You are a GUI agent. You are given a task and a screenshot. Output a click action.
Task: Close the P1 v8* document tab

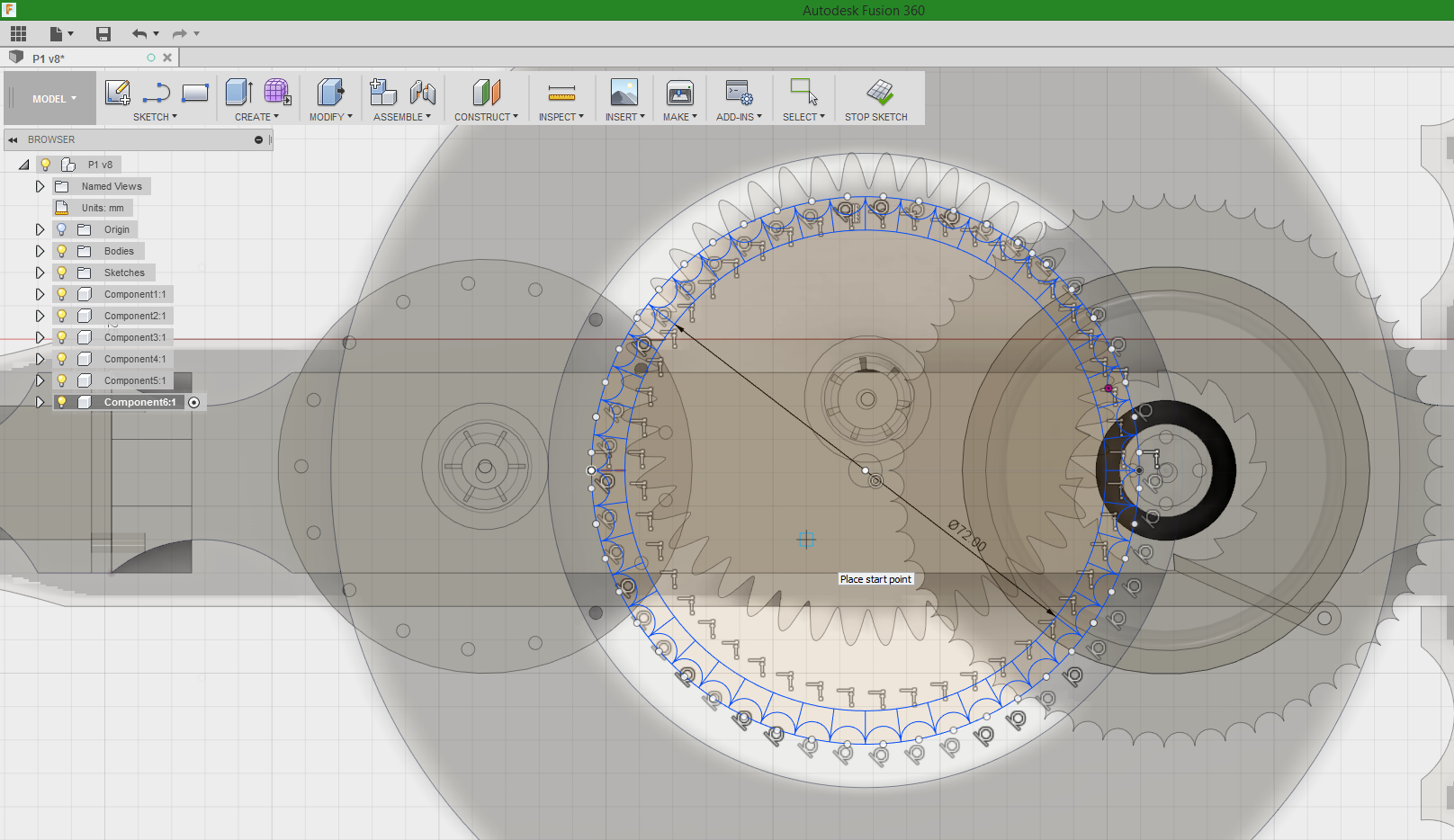click(167, 58)
